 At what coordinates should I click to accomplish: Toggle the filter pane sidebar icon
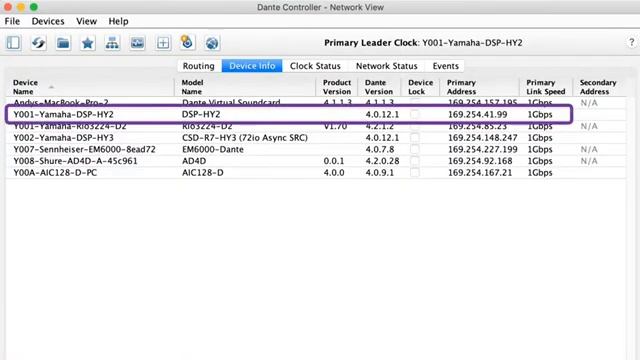coord(13,43)
